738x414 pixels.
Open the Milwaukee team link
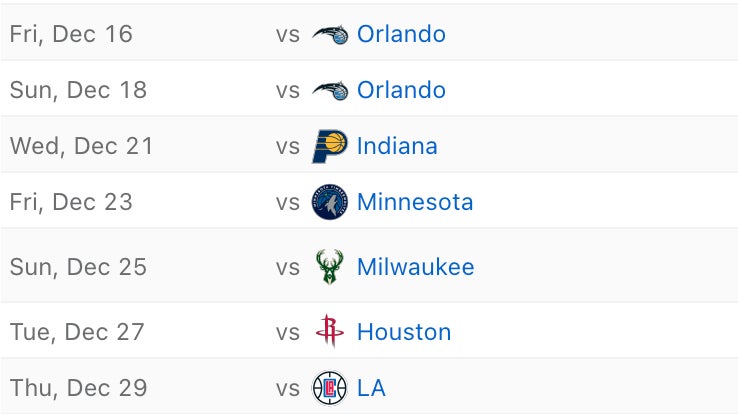pos(415,267)
